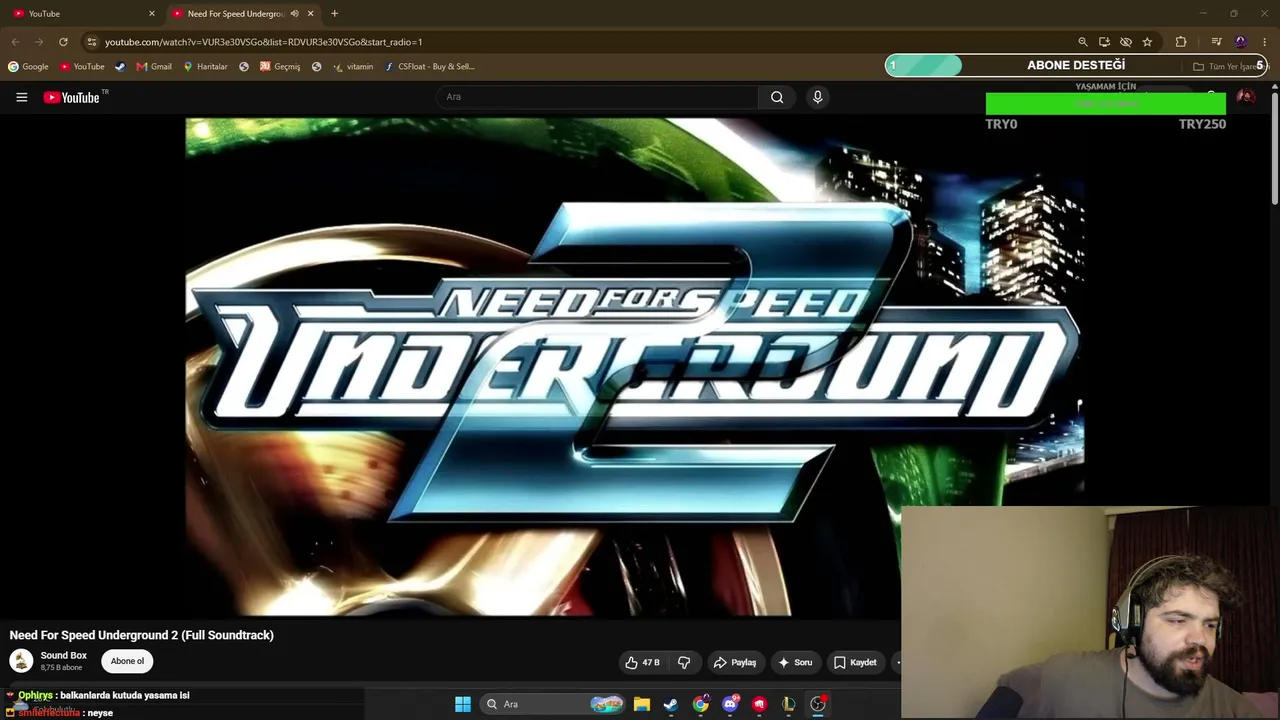
Task: Switch to Discord in the taskbar
Action: pyautogui.click(x=730, y=704)
